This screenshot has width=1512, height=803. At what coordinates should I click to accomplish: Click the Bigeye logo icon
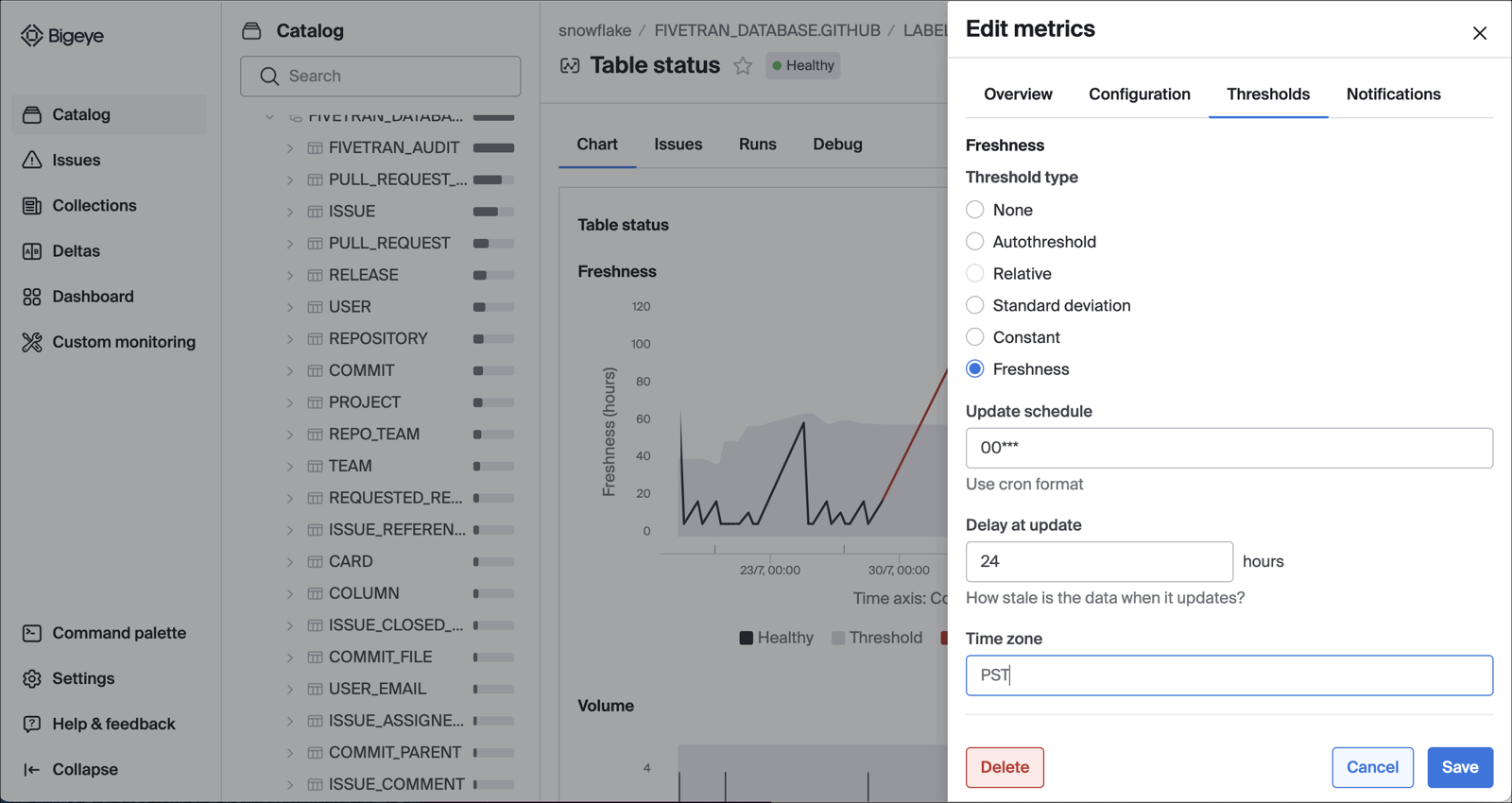pyautogui.click(x=32, y=36)
